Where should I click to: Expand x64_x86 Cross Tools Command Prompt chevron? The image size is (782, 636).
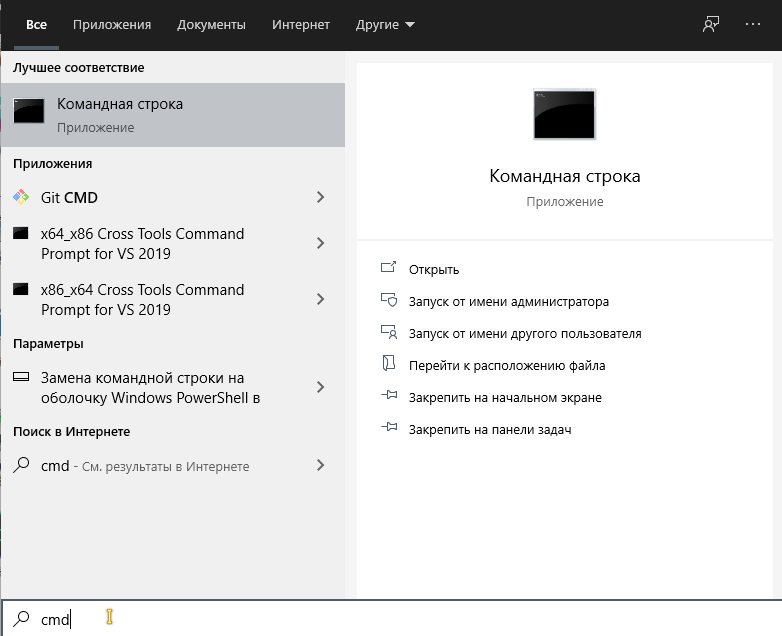pos(321,243)
